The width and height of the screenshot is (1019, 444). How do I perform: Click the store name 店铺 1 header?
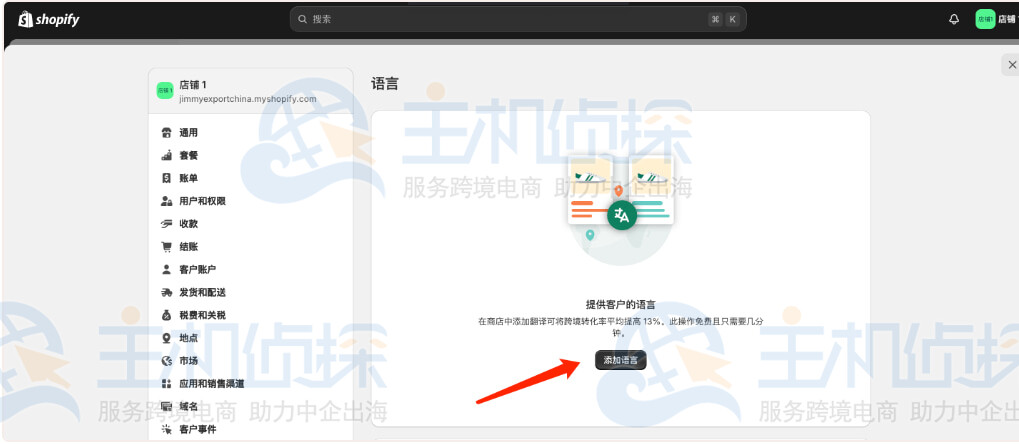(193, 85)
